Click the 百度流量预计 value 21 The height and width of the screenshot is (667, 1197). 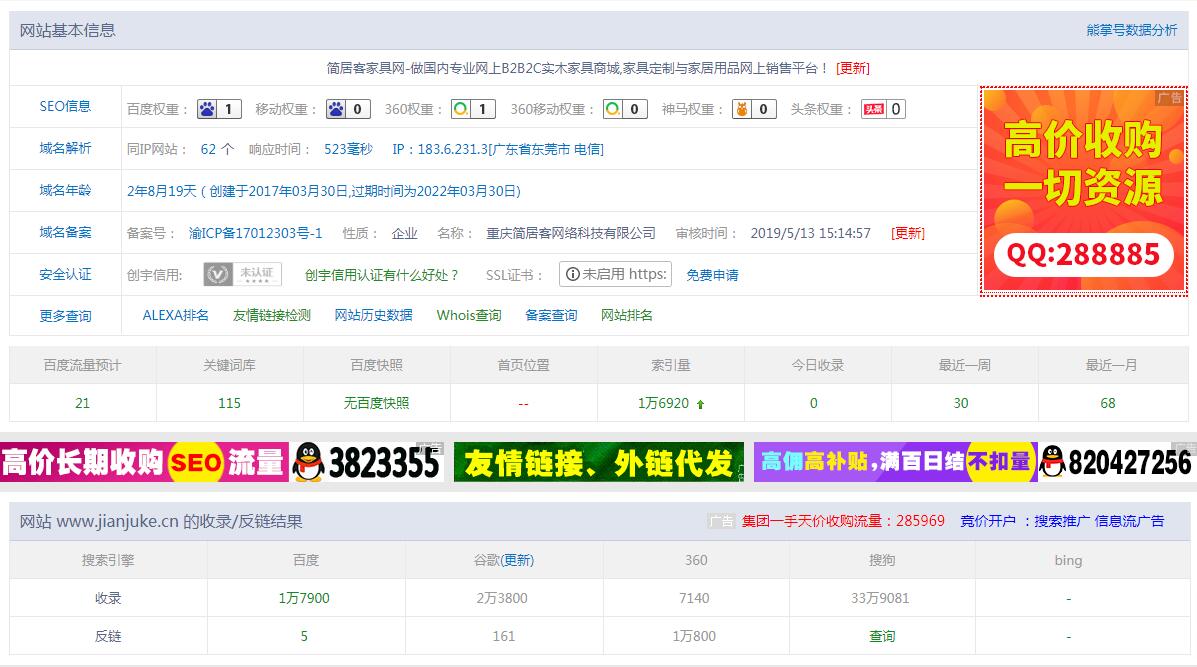point(82,403)
